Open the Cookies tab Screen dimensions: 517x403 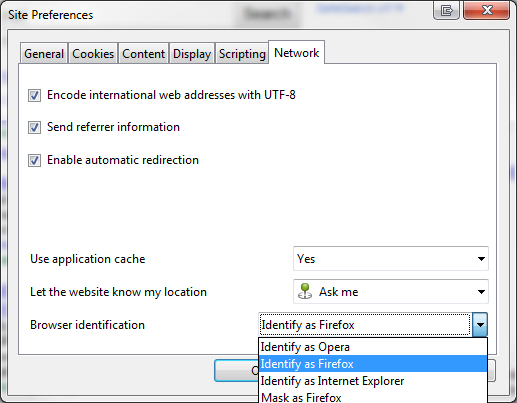[93, 54]
